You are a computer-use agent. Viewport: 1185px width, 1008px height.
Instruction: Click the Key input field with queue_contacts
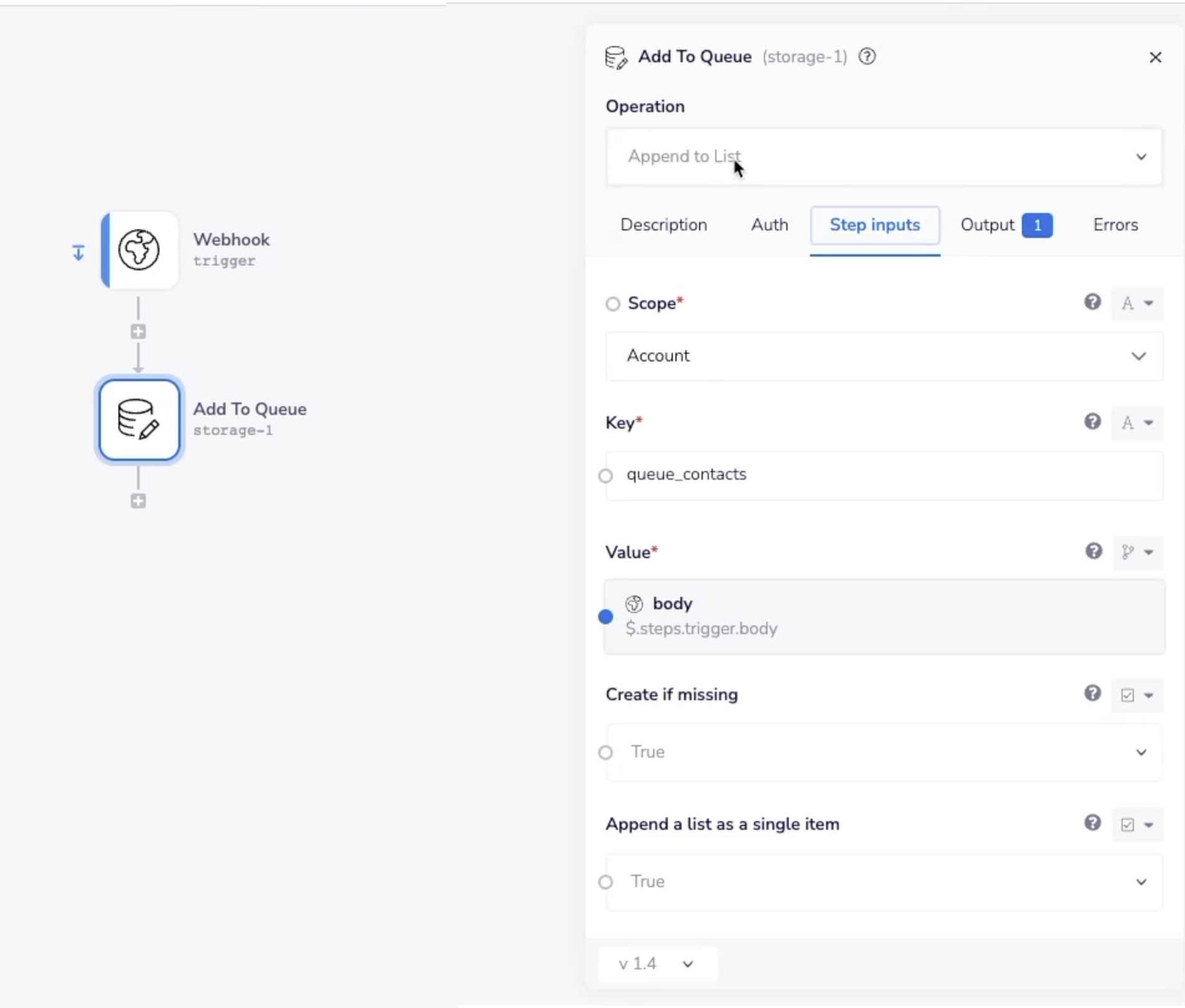coord(883,475)
